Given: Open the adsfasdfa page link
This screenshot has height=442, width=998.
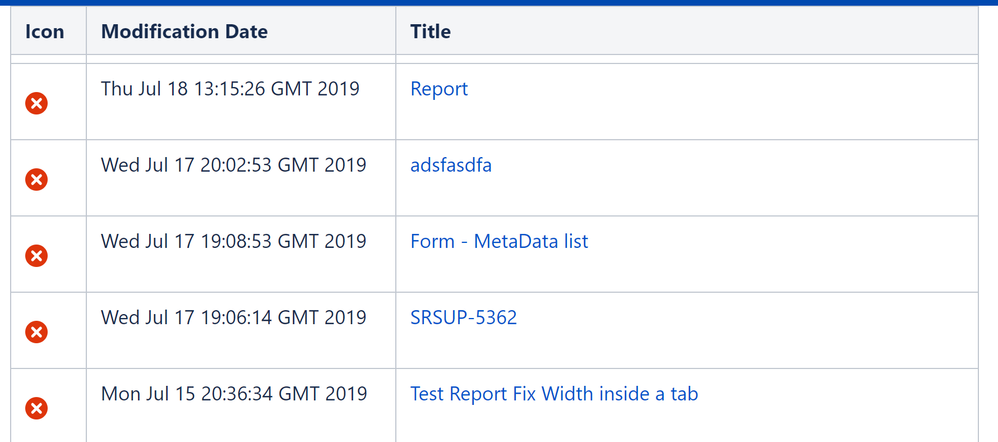Looking at the screenshot, I should pyautogui.click(x=451, y=165).
